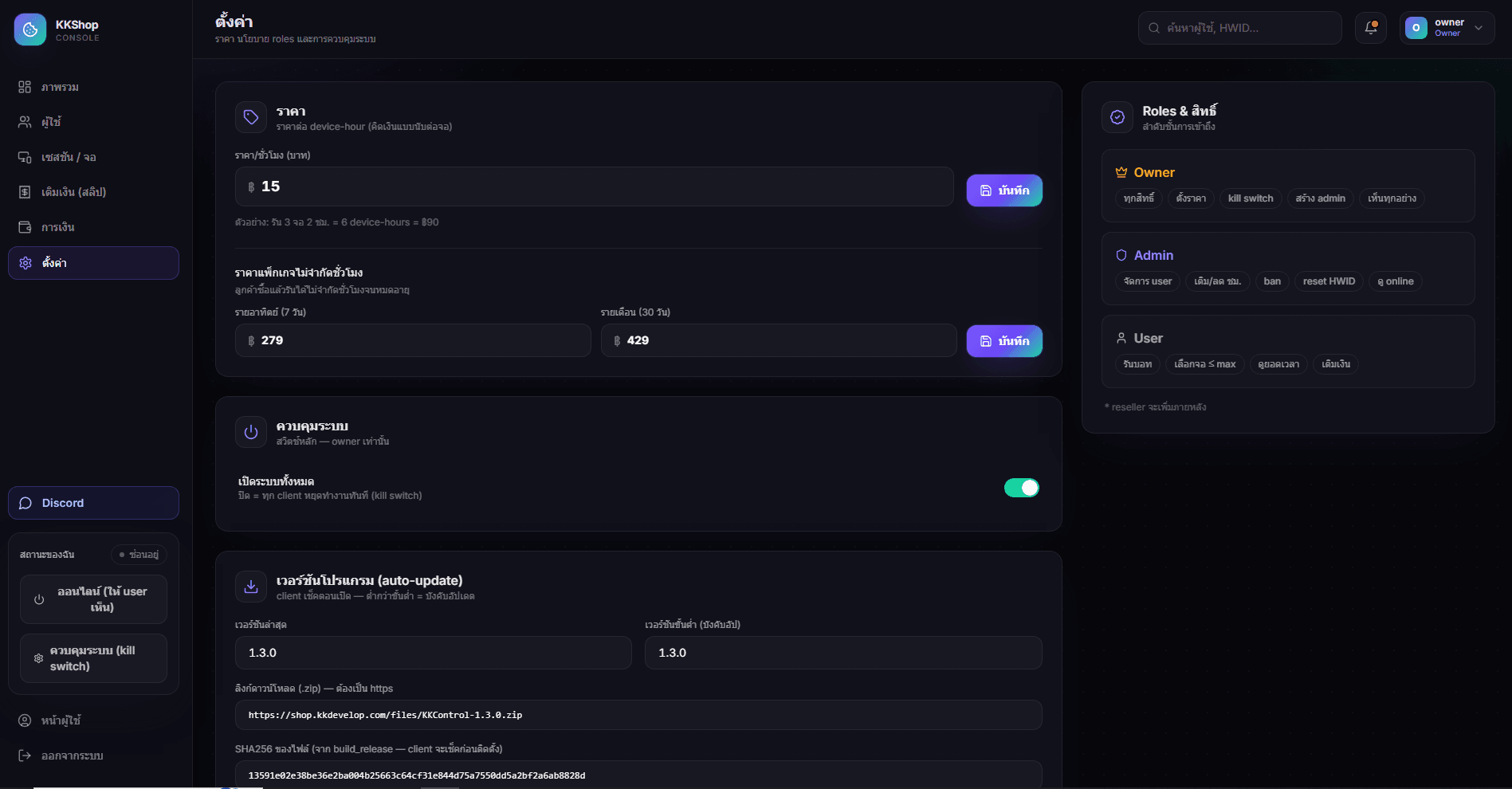
Task: Edit minimum version field (บังคับอัป)
Action: 843,653
